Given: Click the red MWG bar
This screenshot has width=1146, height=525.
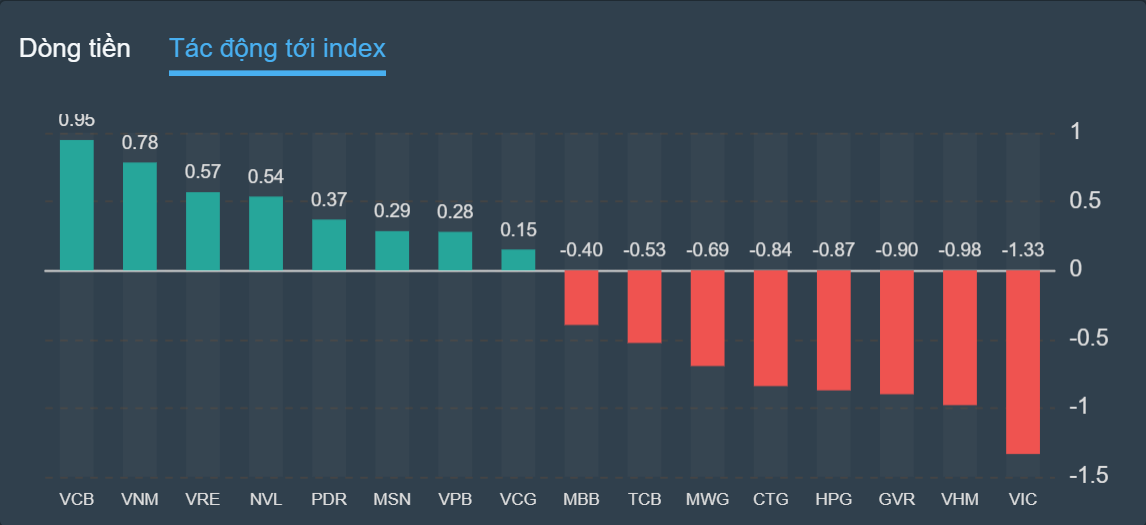Looking at the screenshot, I should tap(707, 318).
